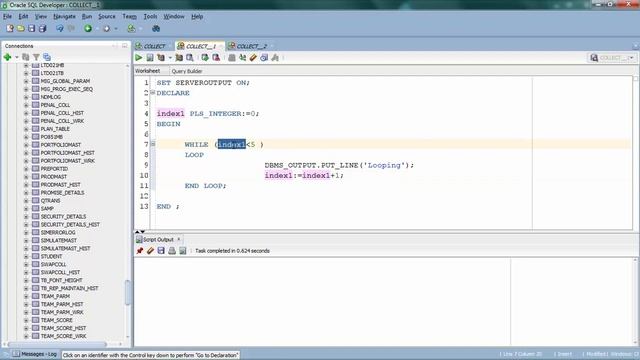Click the Forward navigation icon in toolbar
The height and width of the screenshot is (360, 640).
click(107, 29)
